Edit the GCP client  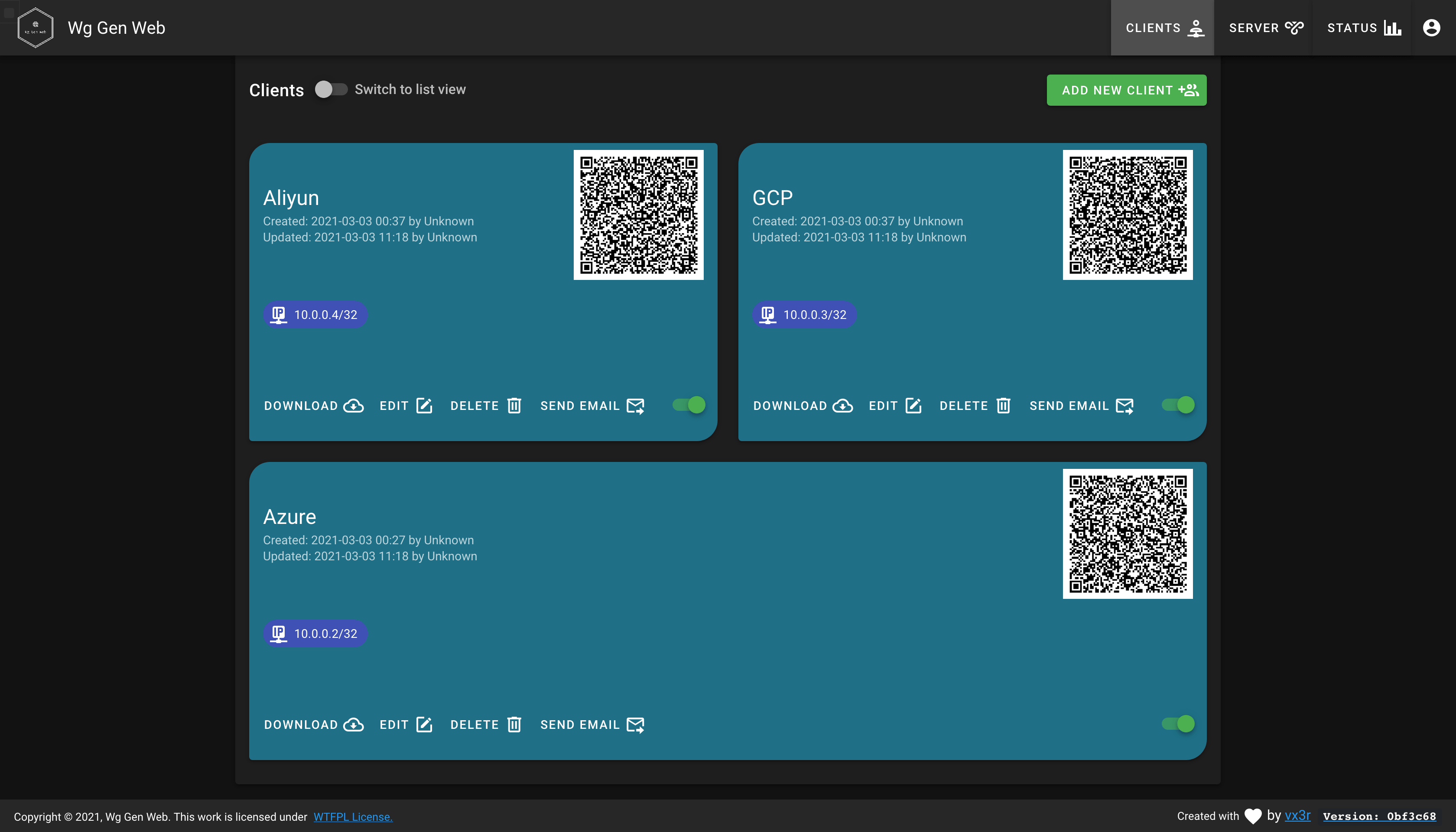[894, 406]
